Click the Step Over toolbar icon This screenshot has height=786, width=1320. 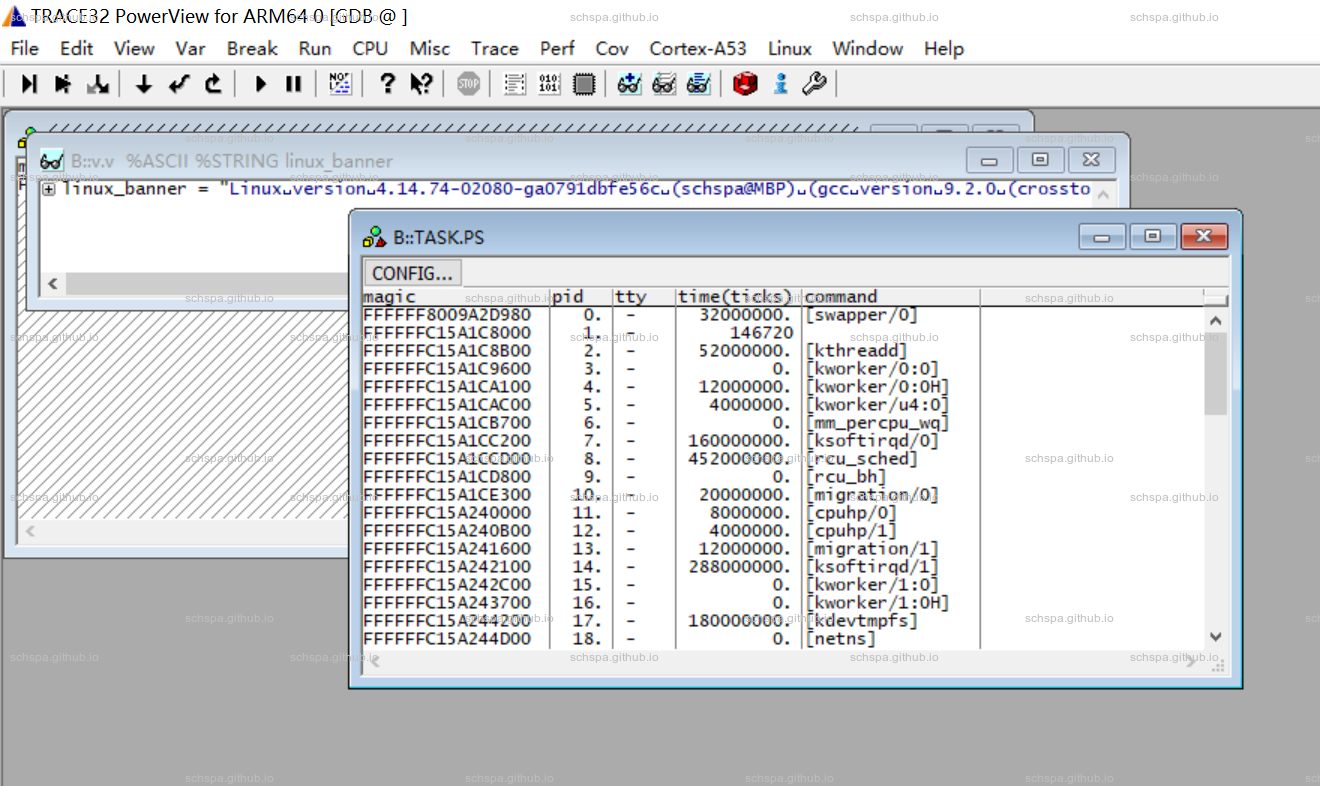coord(60,84)
